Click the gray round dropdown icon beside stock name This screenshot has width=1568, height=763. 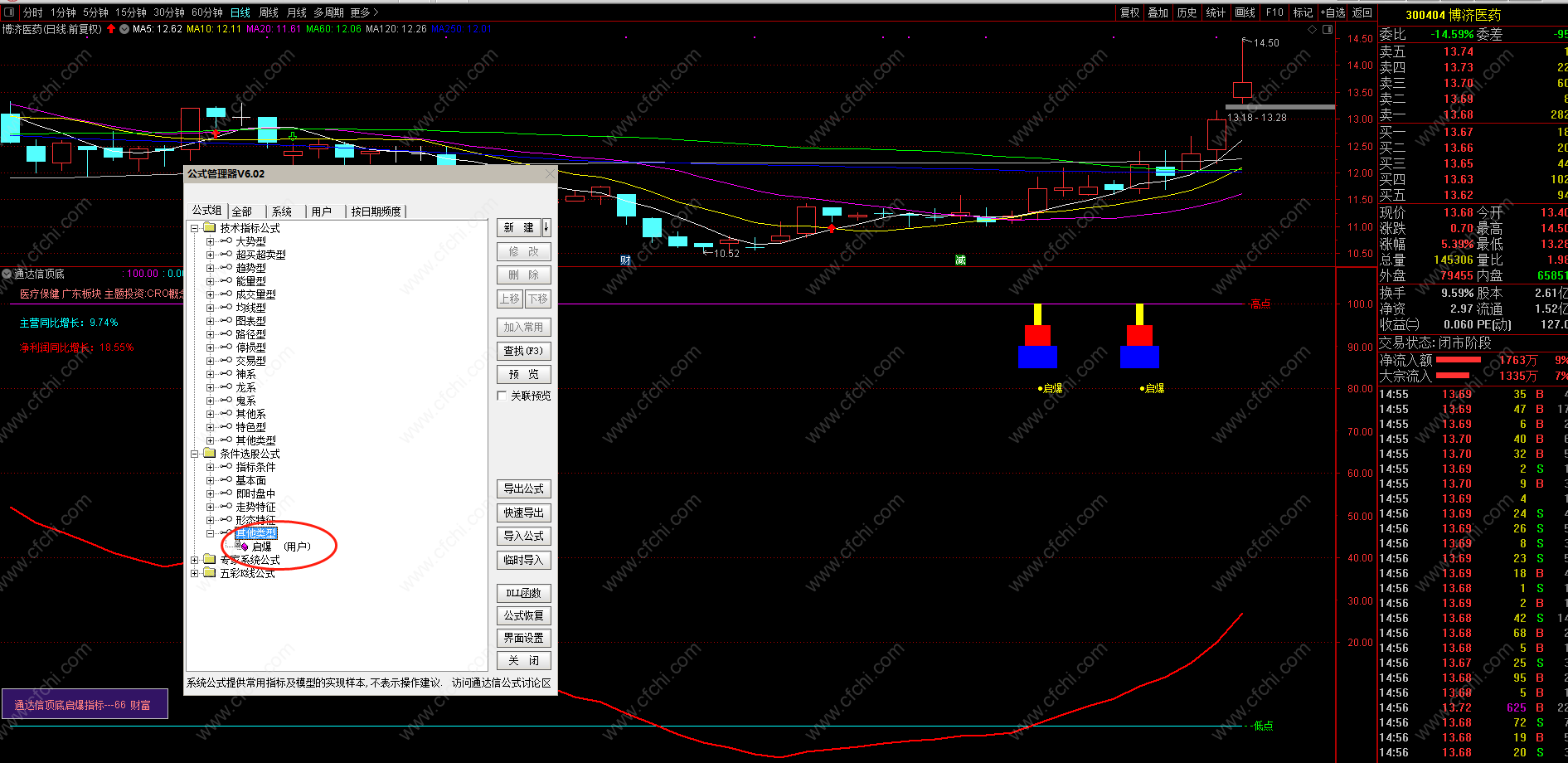pos(124,29)
